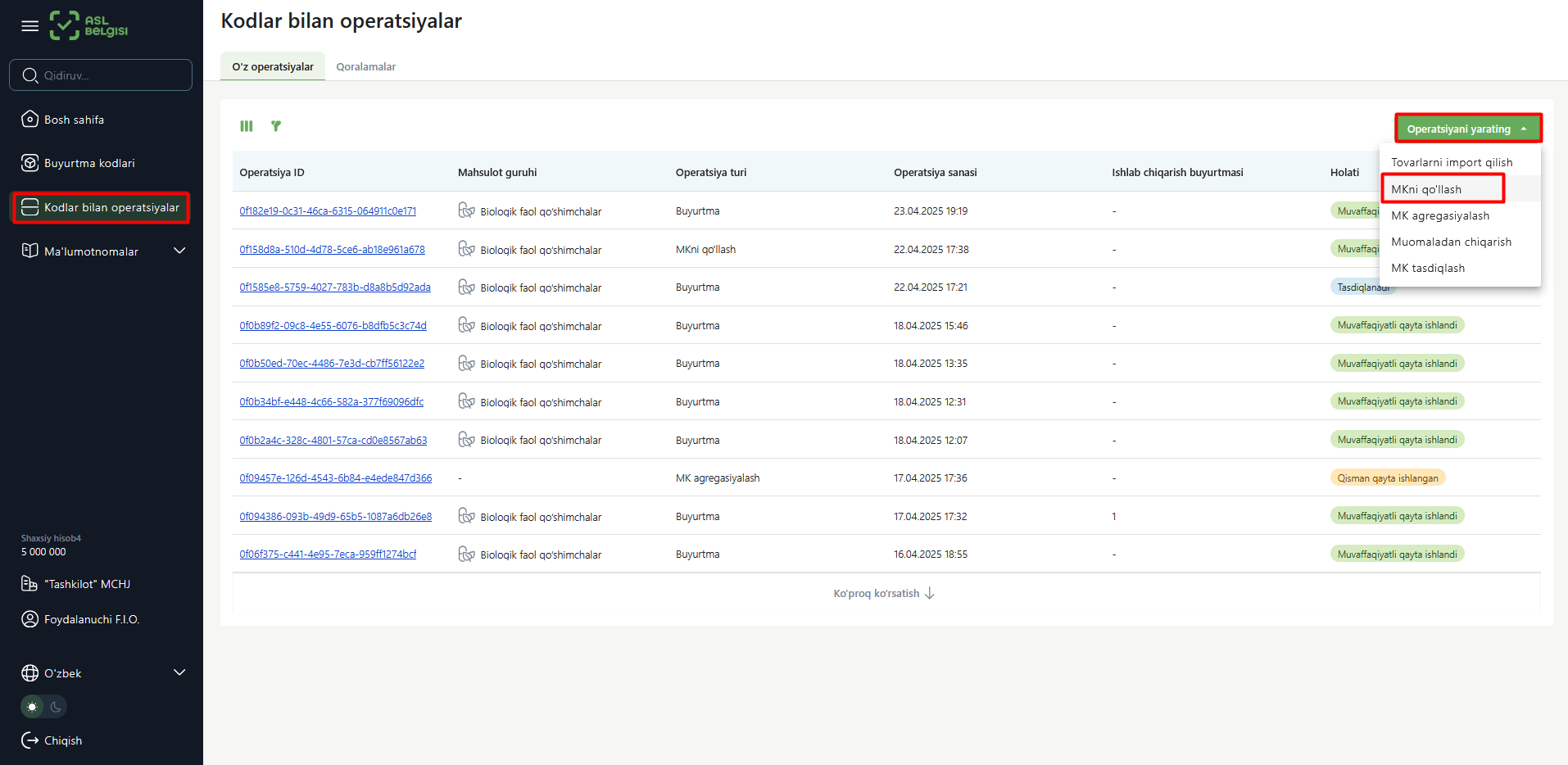Click the date 23.04.2025 19:19
This screenshot has height=765, width=1568.
click(931, 211)
